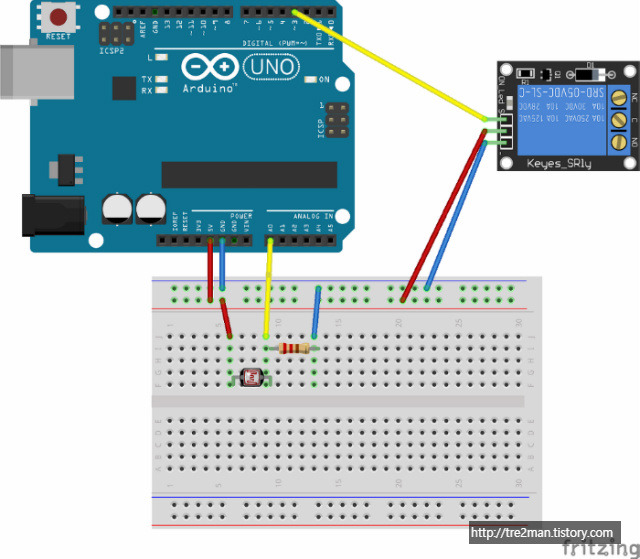
Task: Click the ICSP2 header pins
Action: [x=116, y=34]
